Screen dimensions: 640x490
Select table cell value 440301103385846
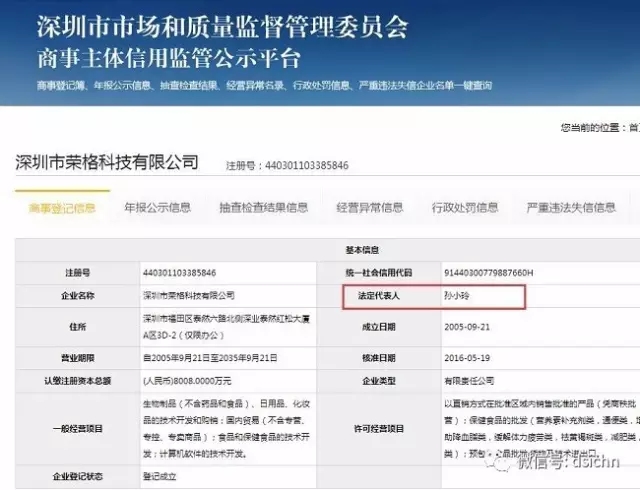point(179,273)
